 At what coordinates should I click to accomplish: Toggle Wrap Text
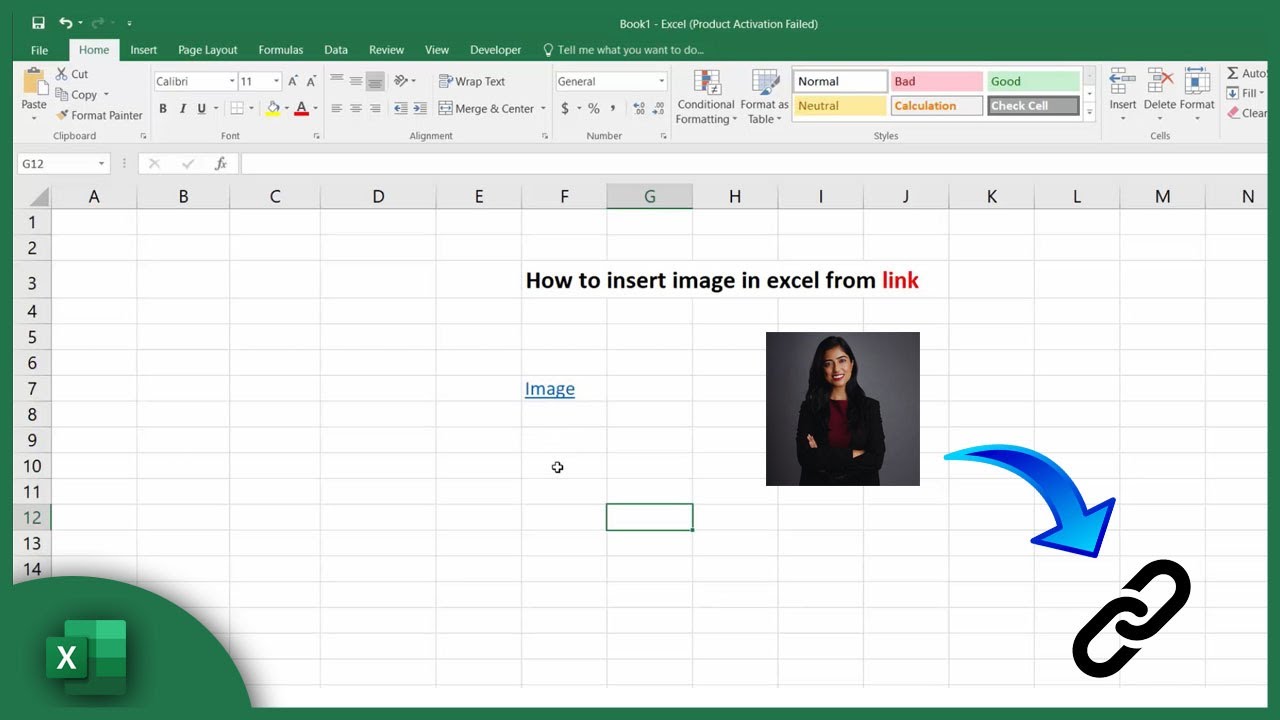(x=472, y=81)
